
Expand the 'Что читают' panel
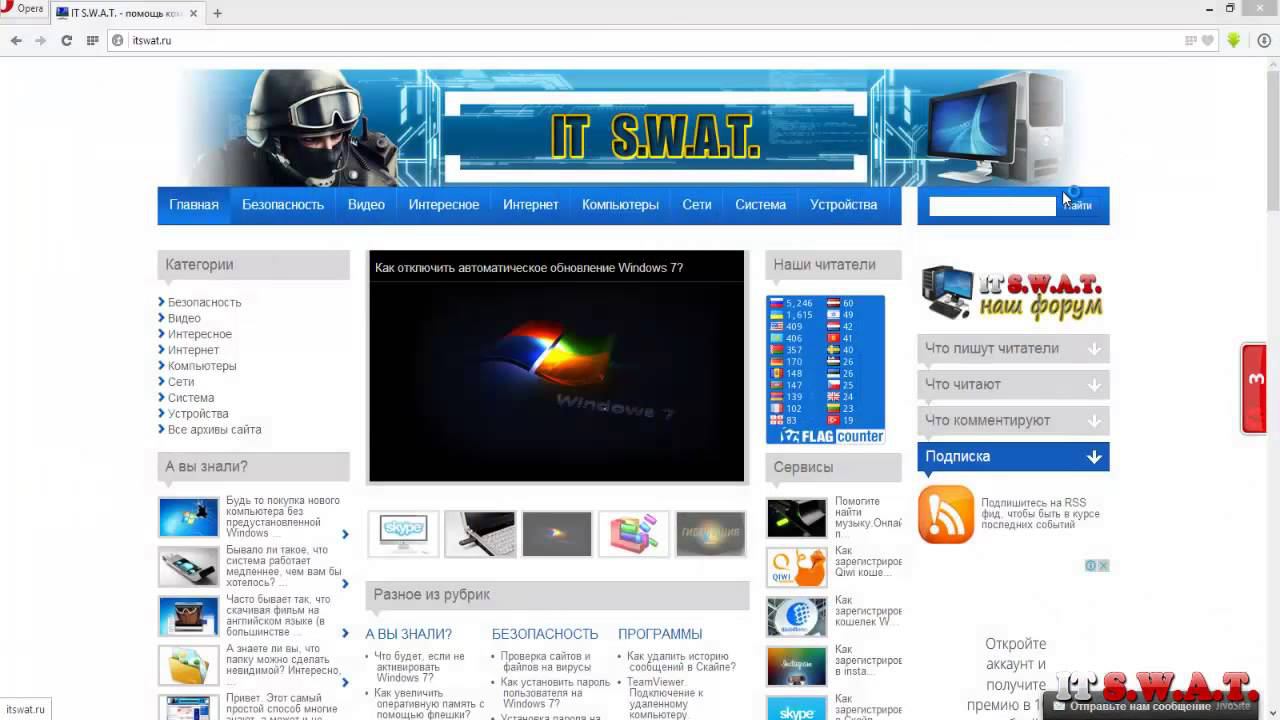[x=1013, y=384]
